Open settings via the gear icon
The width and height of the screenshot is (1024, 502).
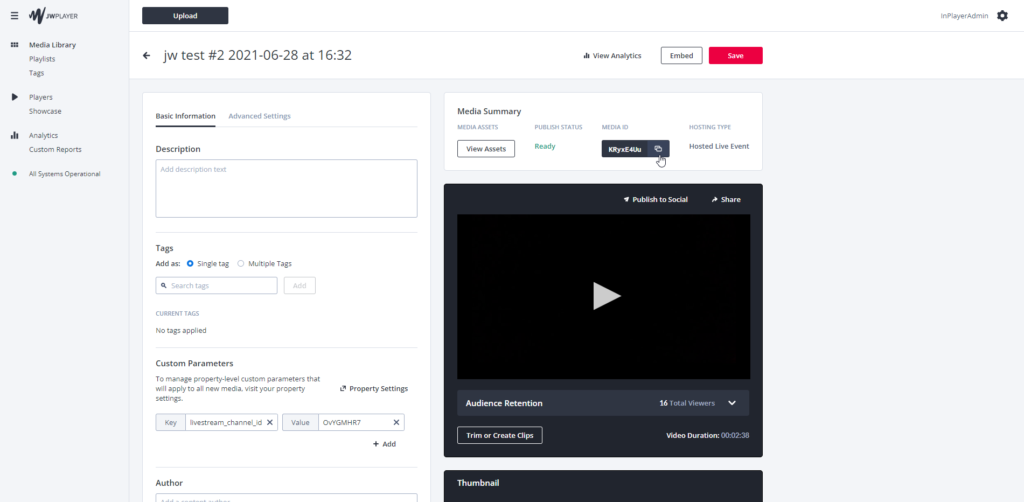coord(1002,16)
